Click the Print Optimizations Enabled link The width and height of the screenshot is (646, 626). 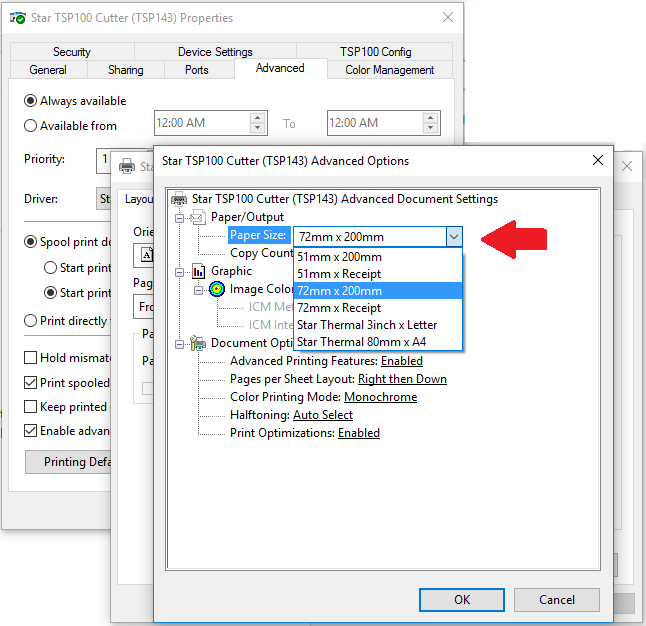(359, 433)
